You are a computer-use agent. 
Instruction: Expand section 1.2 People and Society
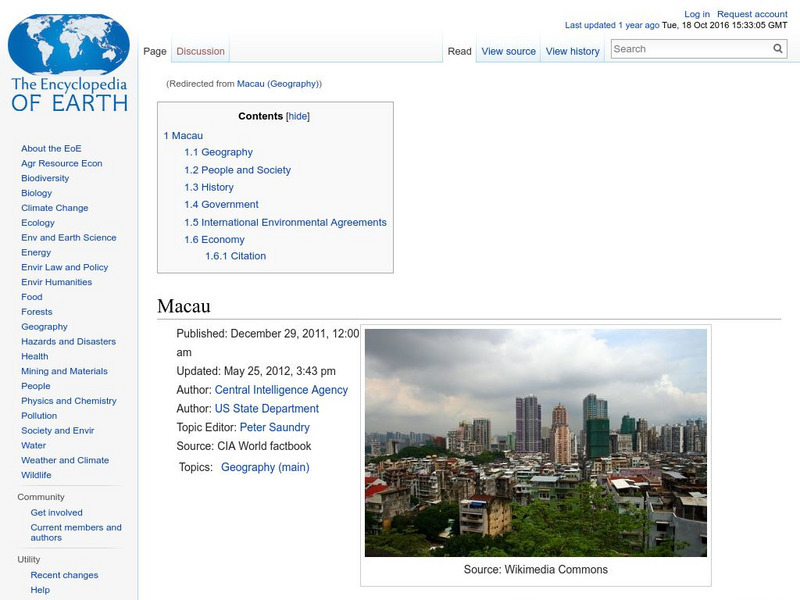pyautogui.click(x=236, y=170)
